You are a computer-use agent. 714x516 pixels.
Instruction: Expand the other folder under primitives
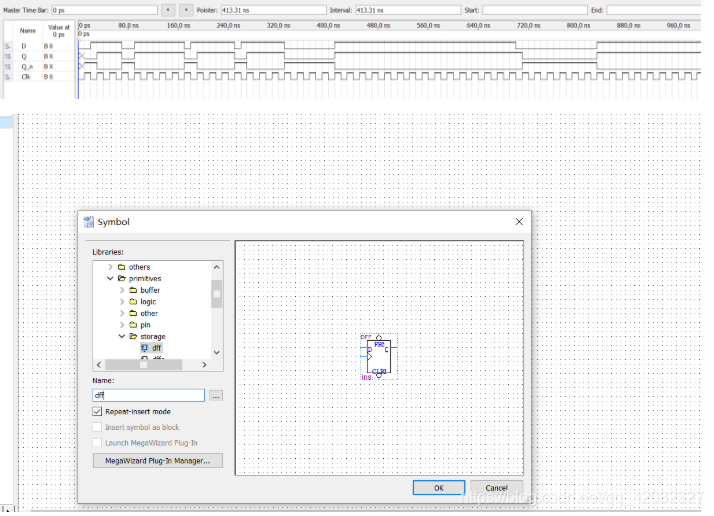(122, 313)
